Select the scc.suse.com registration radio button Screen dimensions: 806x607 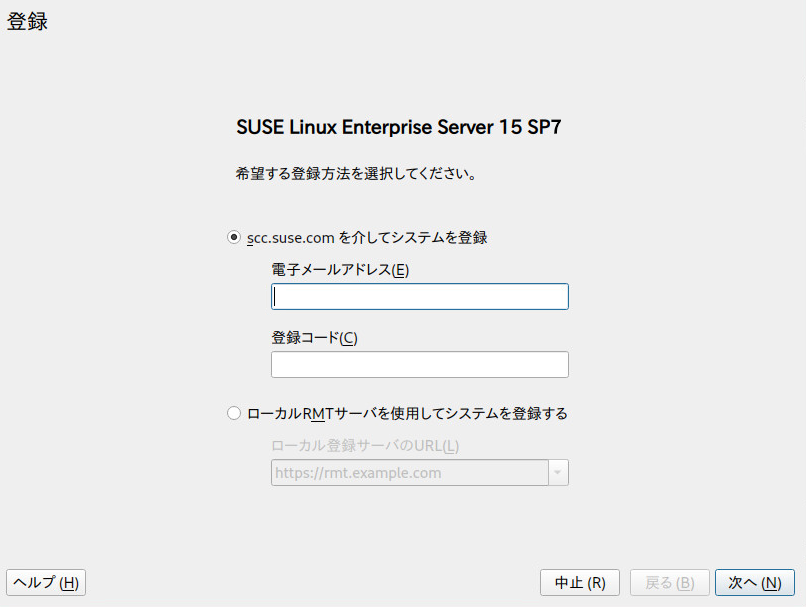(234, 237)
